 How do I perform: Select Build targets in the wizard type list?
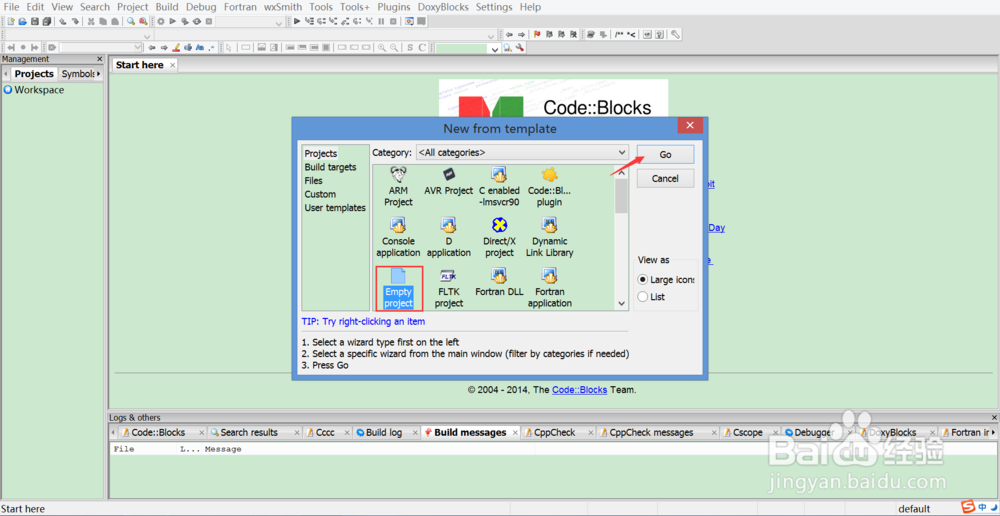pyautogui.click(x=330, y=167)
